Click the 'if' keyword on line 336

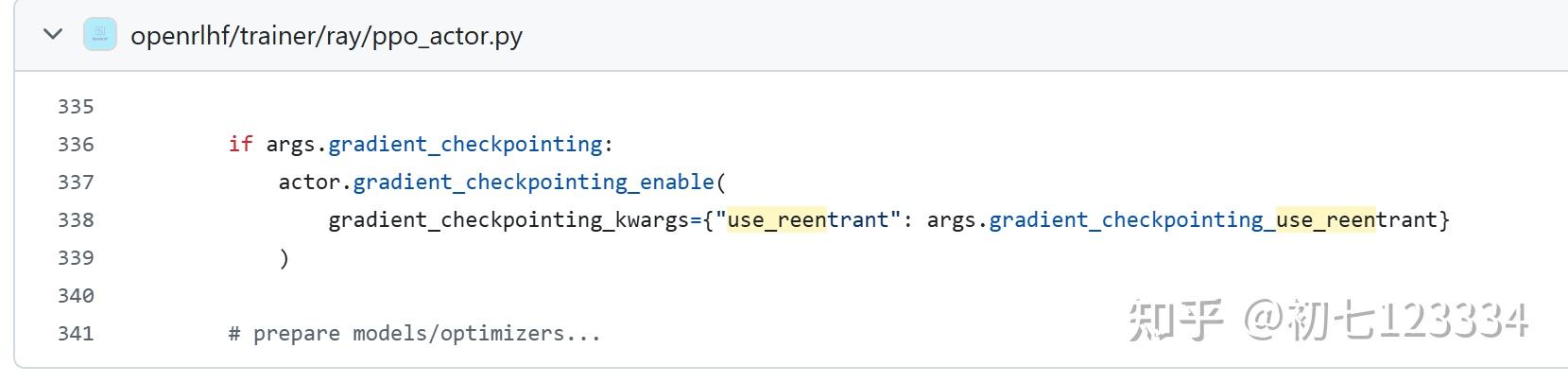pyautogui.click(x=240, y=145)
